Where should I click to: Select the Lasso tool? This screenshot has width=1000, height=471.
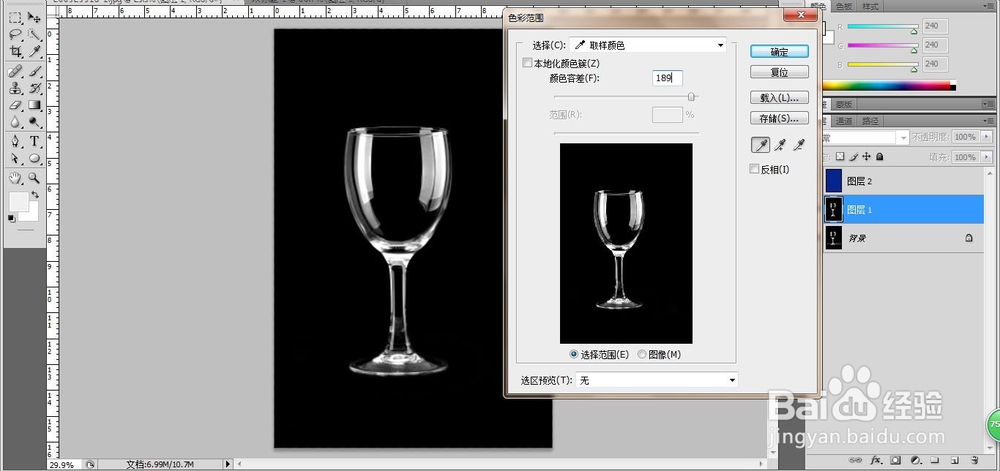15,34
